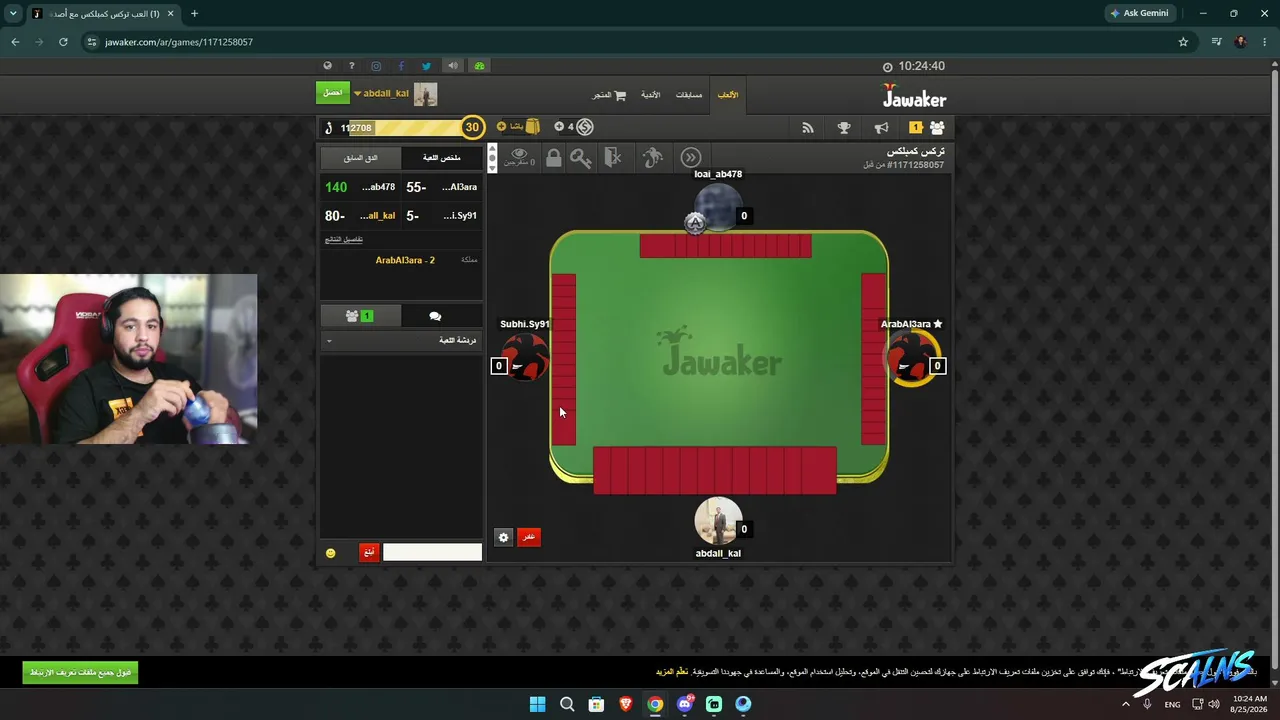
Task: Toggle the green speedometer icon
Action: click(x=479, y=66)
